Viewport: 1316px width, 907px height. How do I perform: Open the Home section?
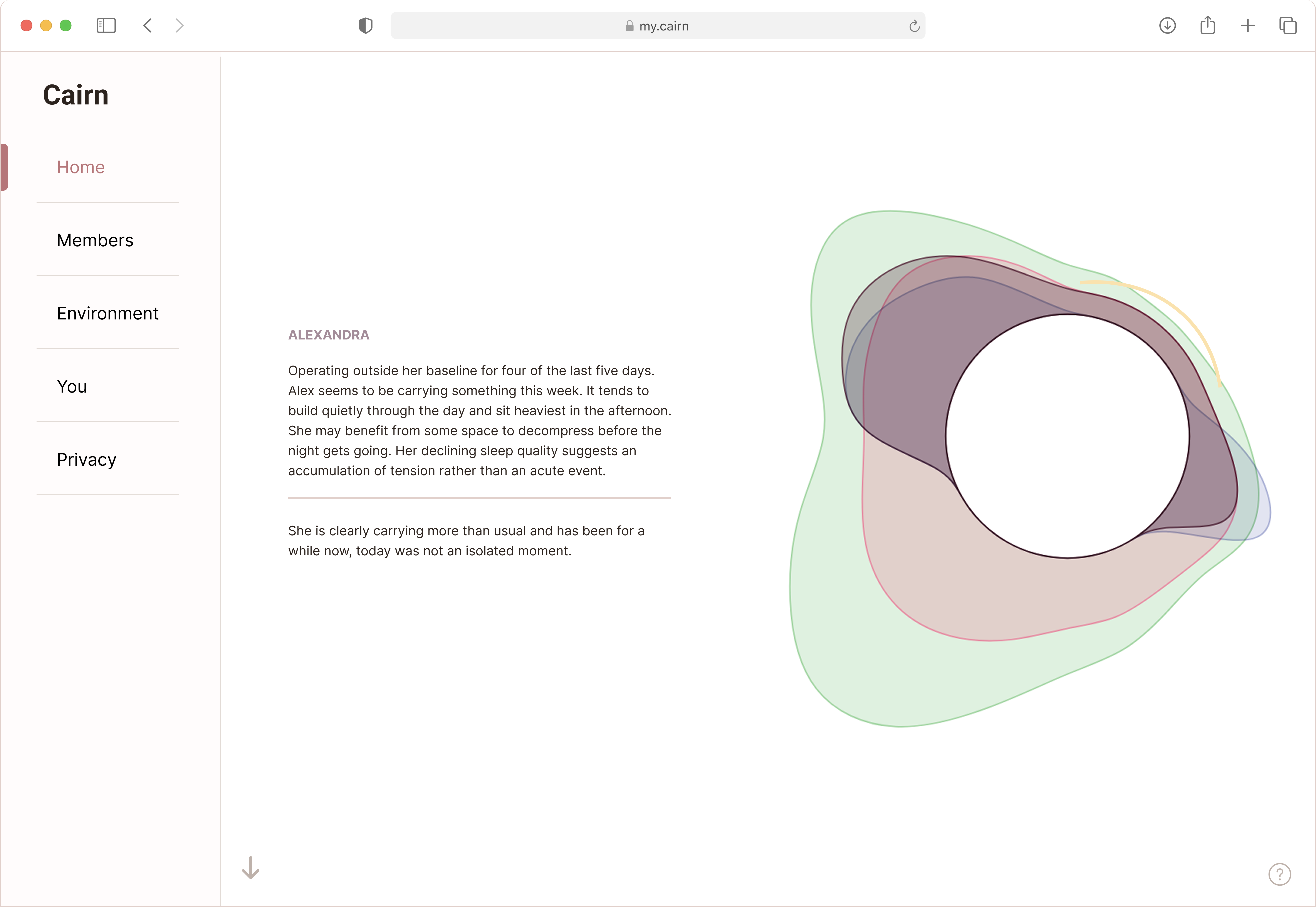[81, 167]
